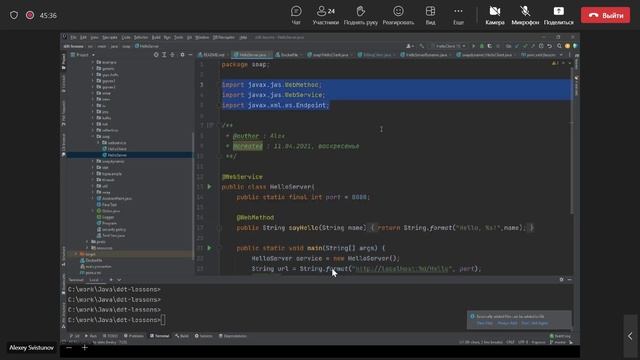
Task: Open the Problems tool window tab
Action: (x=134, y=336)
